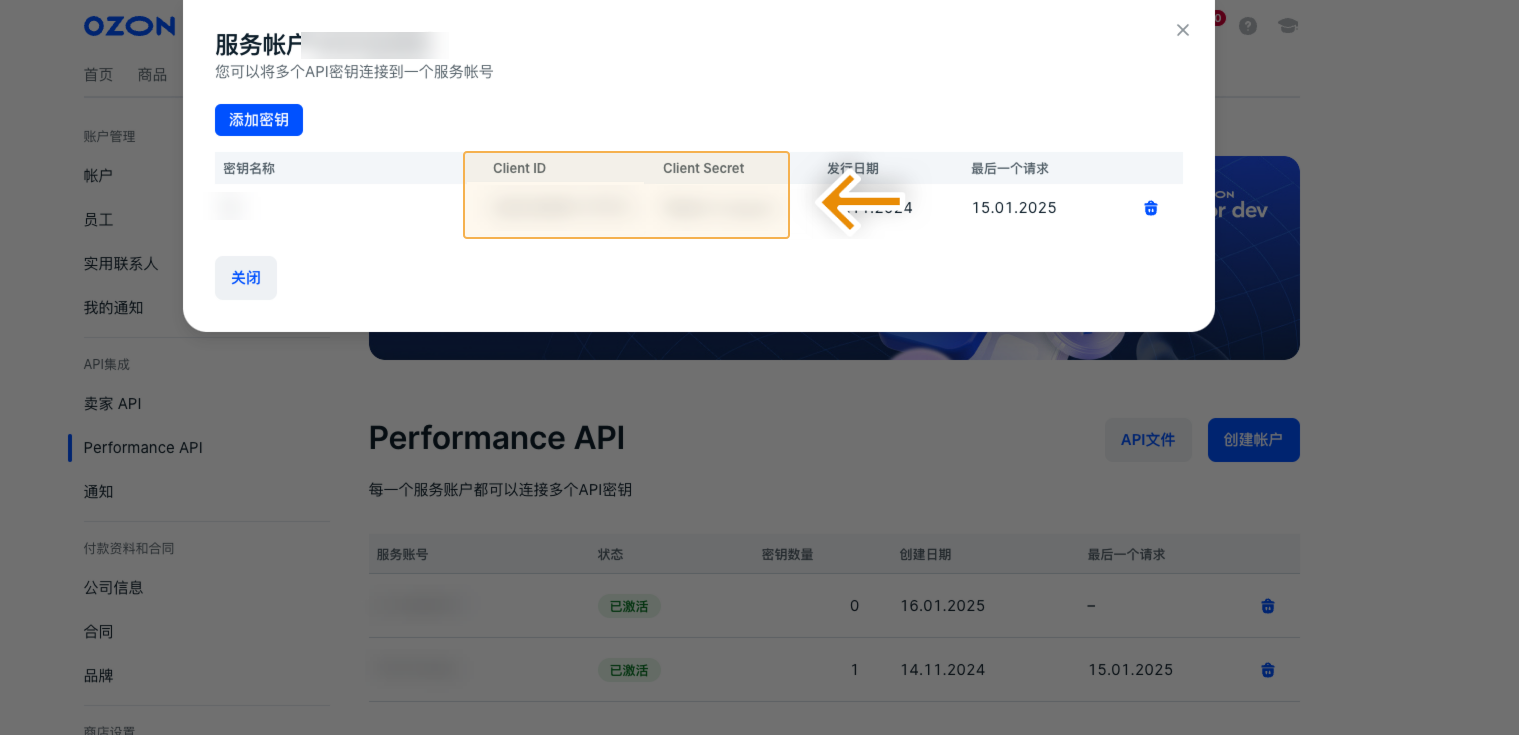The image size is (1519, 735).
Task: Select the 15.01.2025 last request cell in accounts table
Action: (x=1130, y=670)
